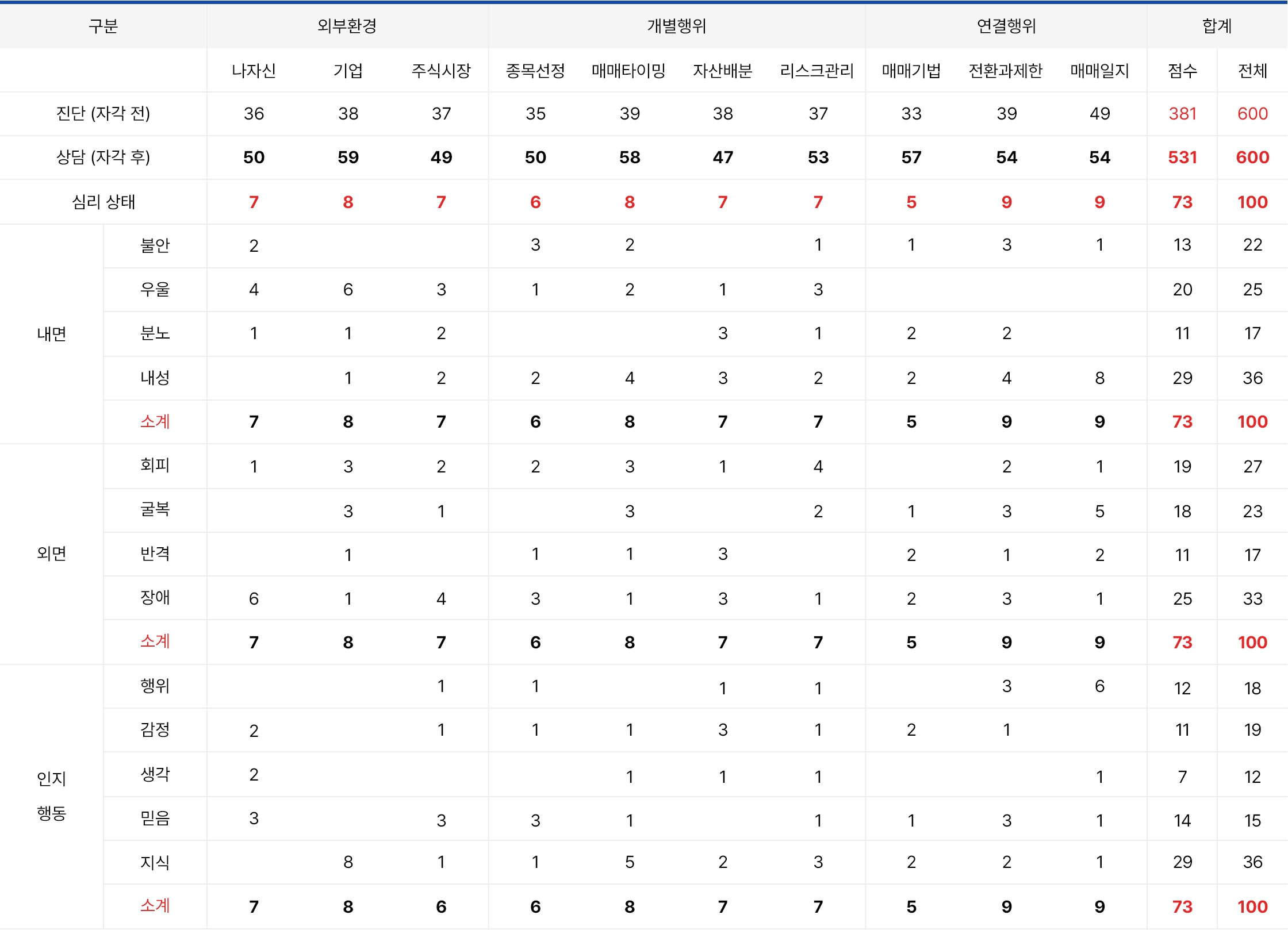
Task: Click the 자산배분 column header
Action: point(723,71)
